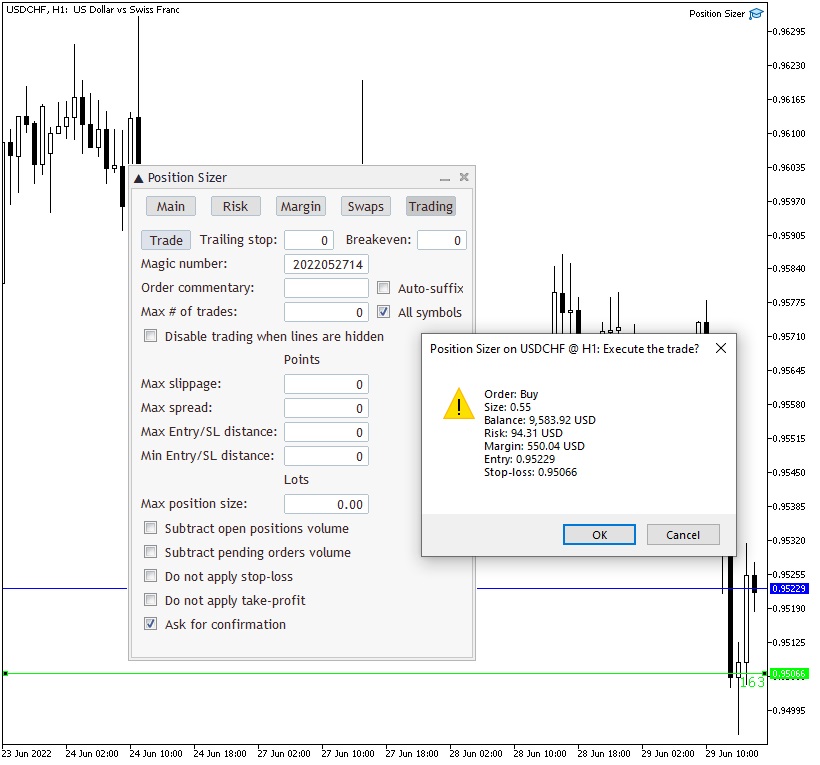This screenshot has width=820, height=765.
Task: Uncheck the All symbols checkbox
Action: tap(383, 312)
